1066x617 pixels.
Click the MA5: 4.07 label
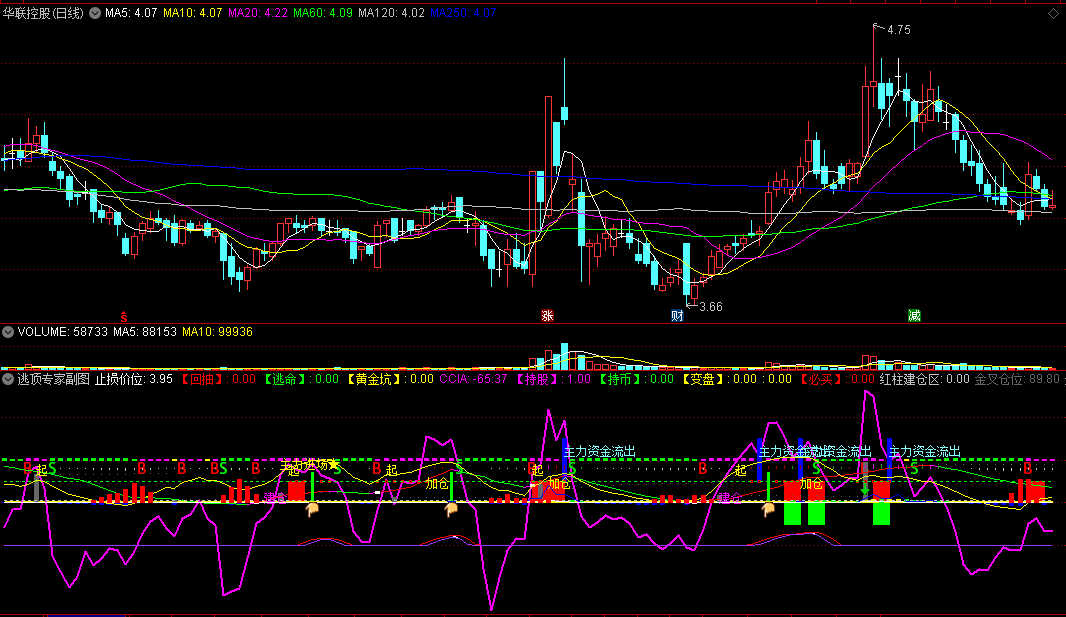pyautogui.click(x=131, y=13)
